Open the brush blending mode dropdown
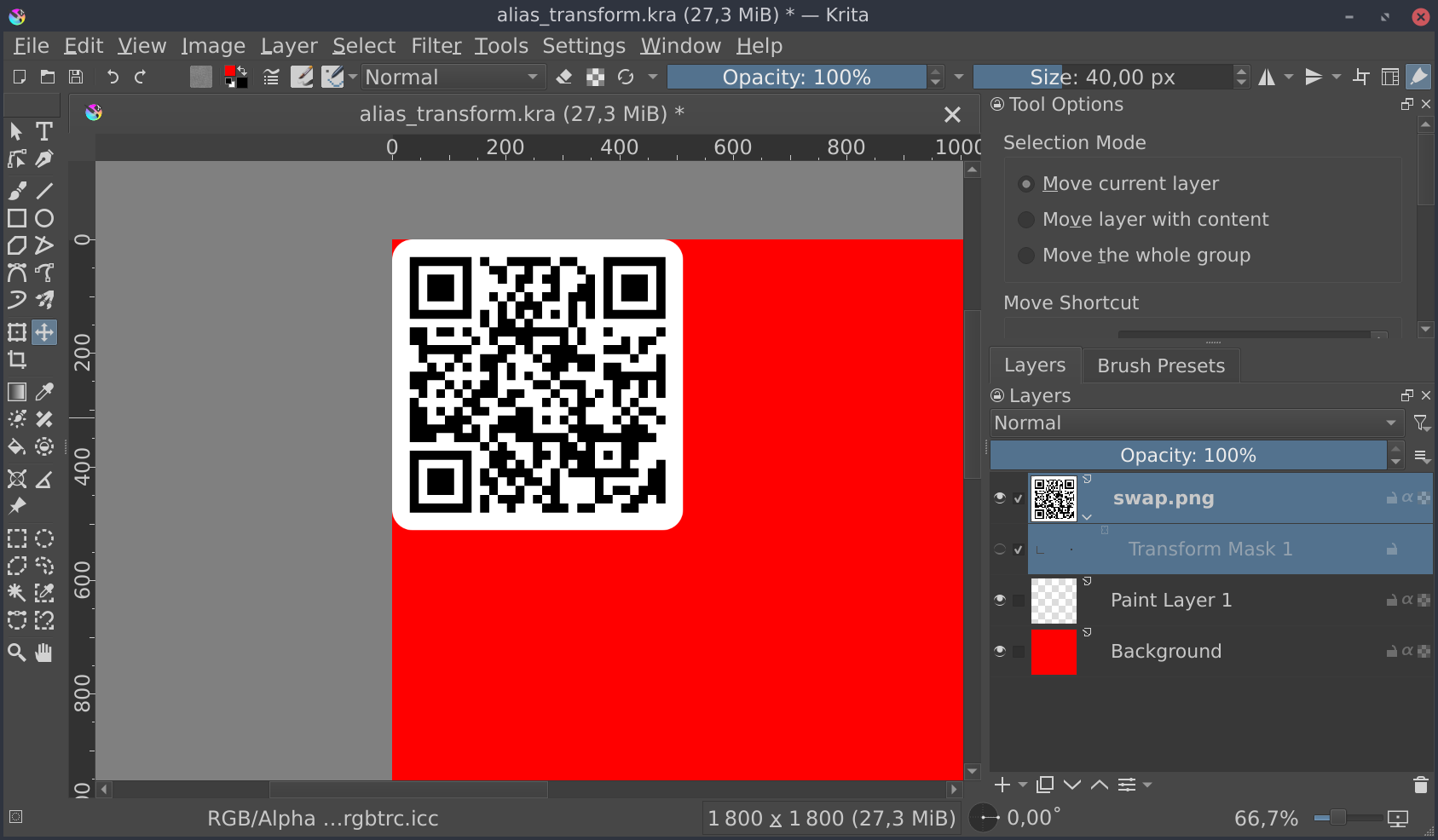 453,78
